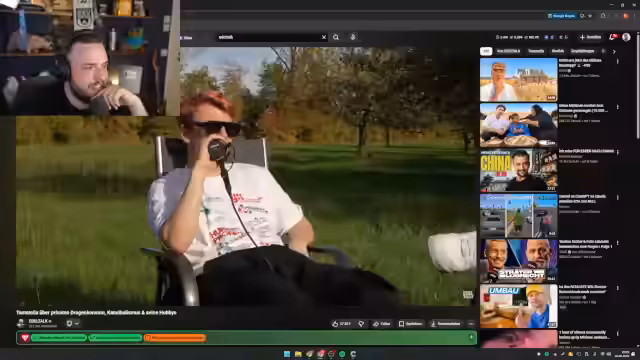Click the YouTube search magnifier icon

tap(336, 37)
